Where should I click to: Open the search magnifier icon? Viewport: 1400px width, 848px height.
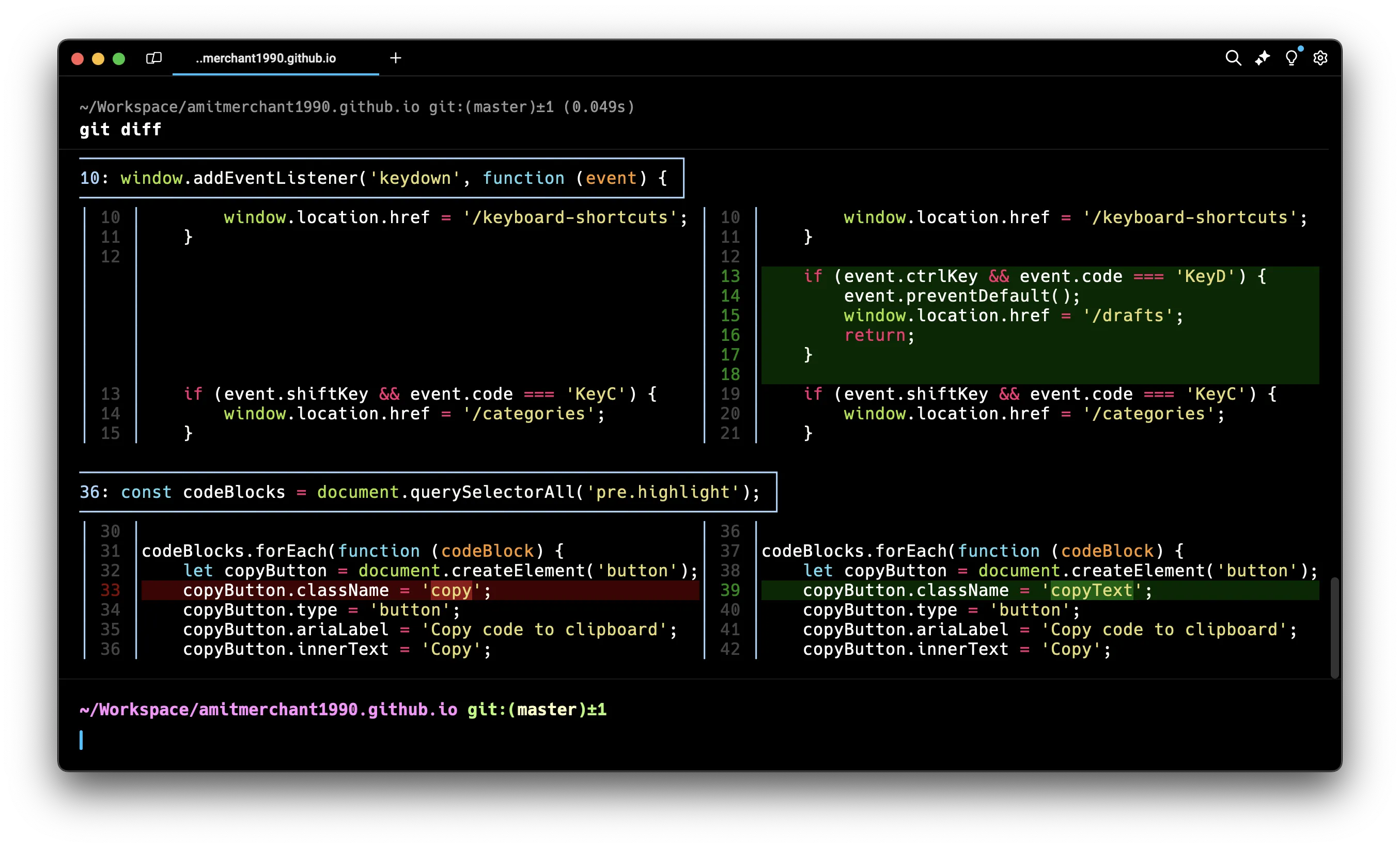coord(1233,58)
